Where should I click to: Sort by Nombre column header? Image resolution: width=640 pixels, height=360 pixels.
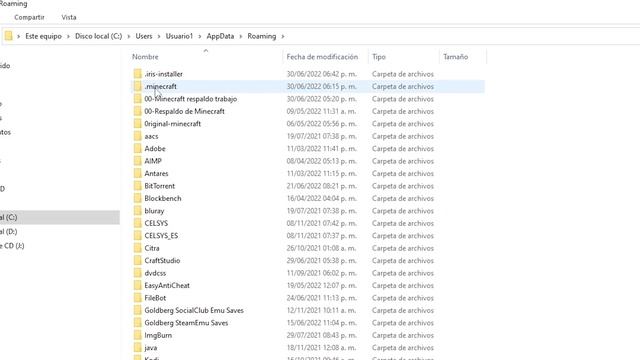pos(145,57)
